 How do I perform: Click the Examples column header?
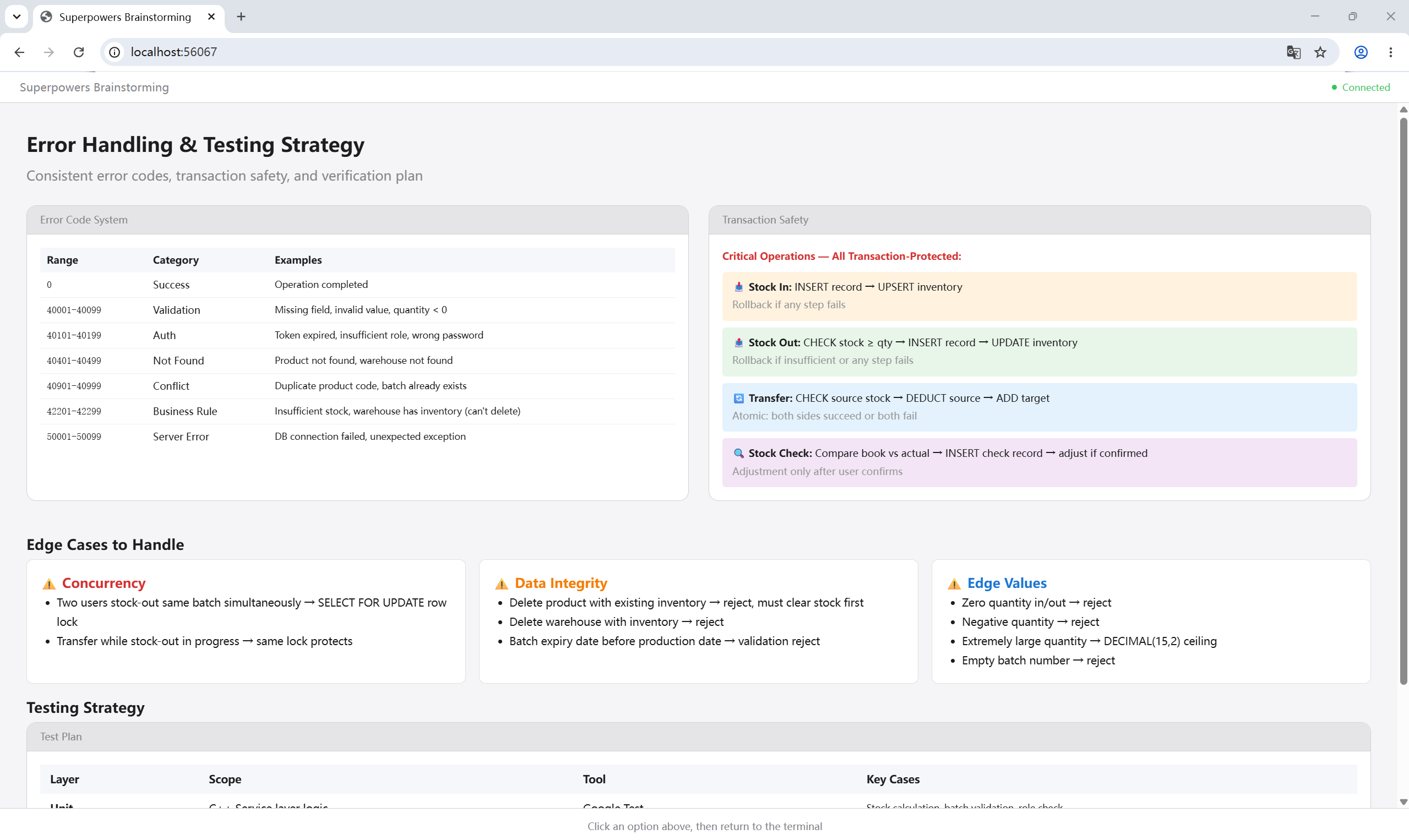[x=298, y=260]
